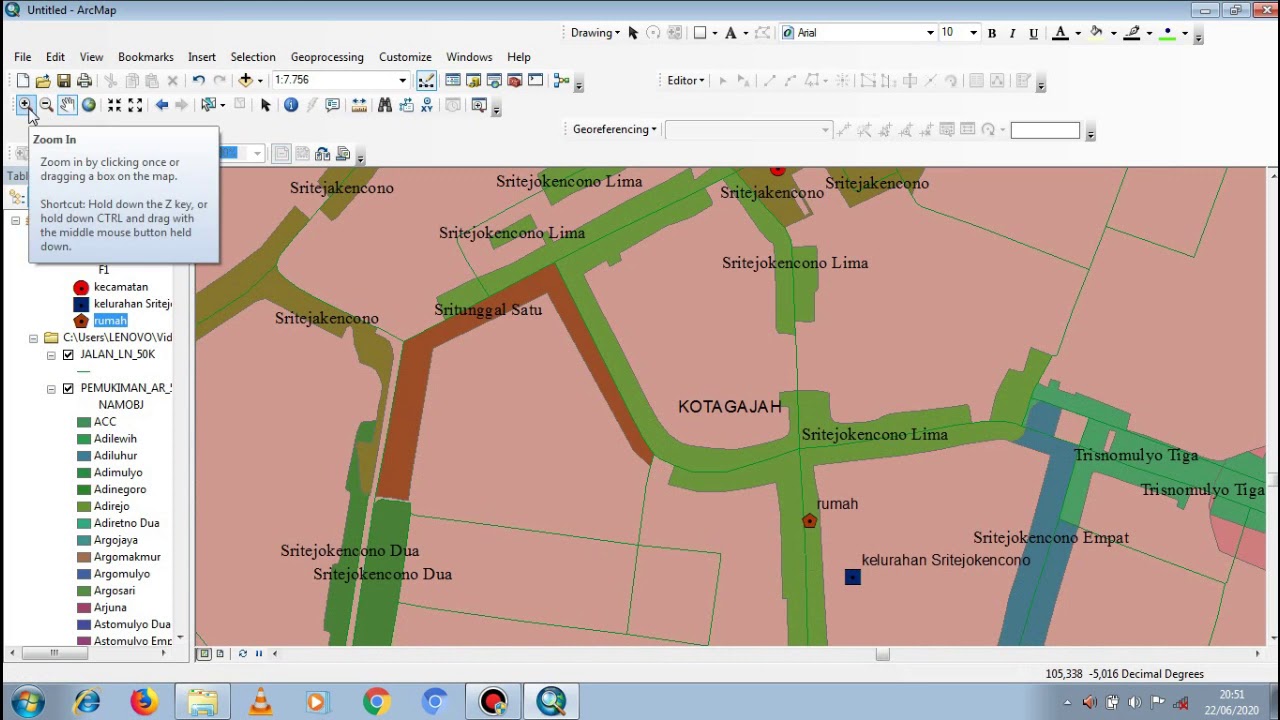Open the Add Data dropdown arrow

click(x=260, y=80)
